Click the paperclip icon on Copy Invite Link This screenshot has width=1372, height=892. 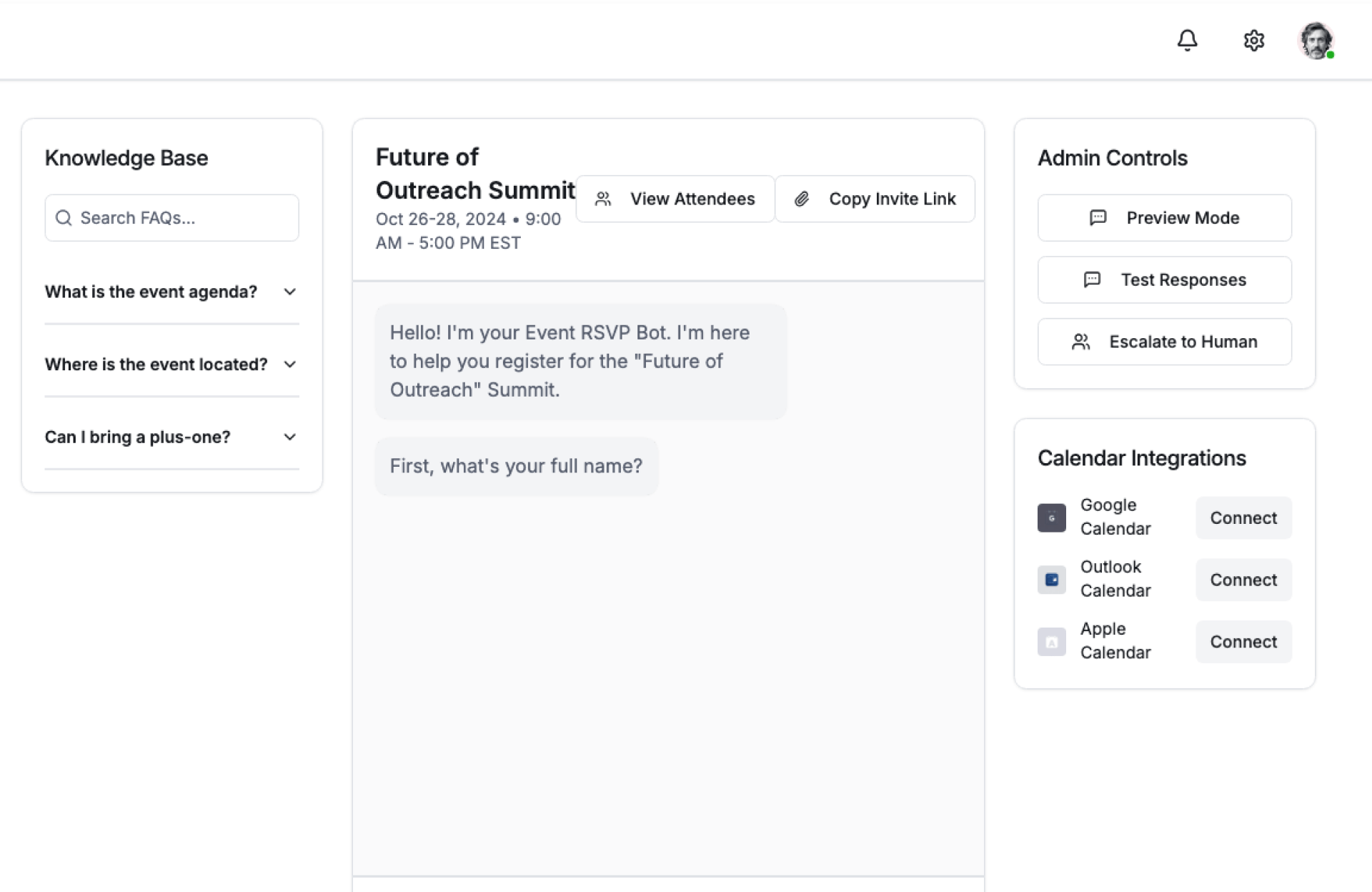pyautogui.click(x=802, y=199)
